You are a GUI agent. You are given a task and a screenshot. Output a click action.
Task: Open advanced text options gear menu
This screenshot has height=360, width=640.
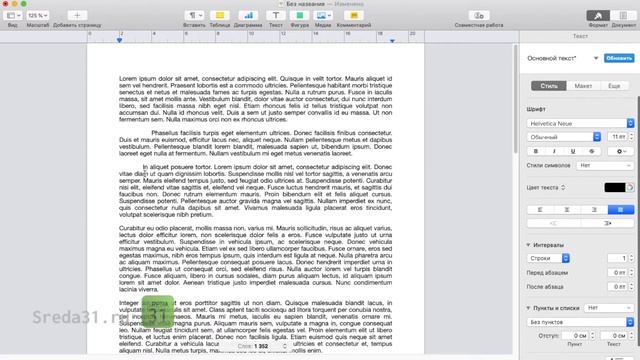coord(621,151)
